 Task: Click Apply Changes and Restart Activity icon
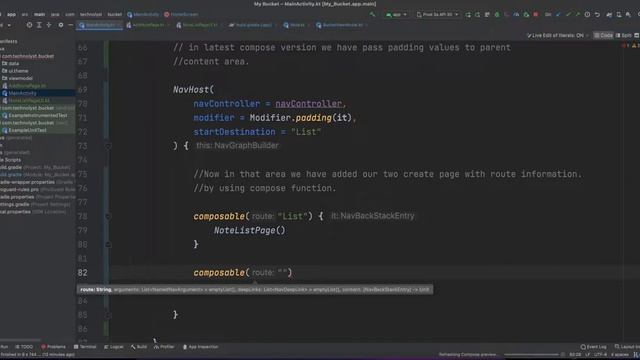click(x=477, y=14)
